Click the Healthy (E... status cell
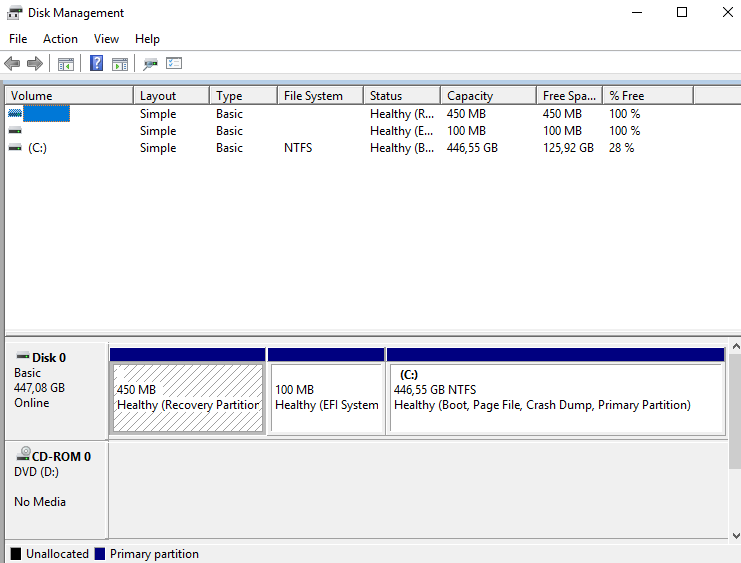 point(402,131)
